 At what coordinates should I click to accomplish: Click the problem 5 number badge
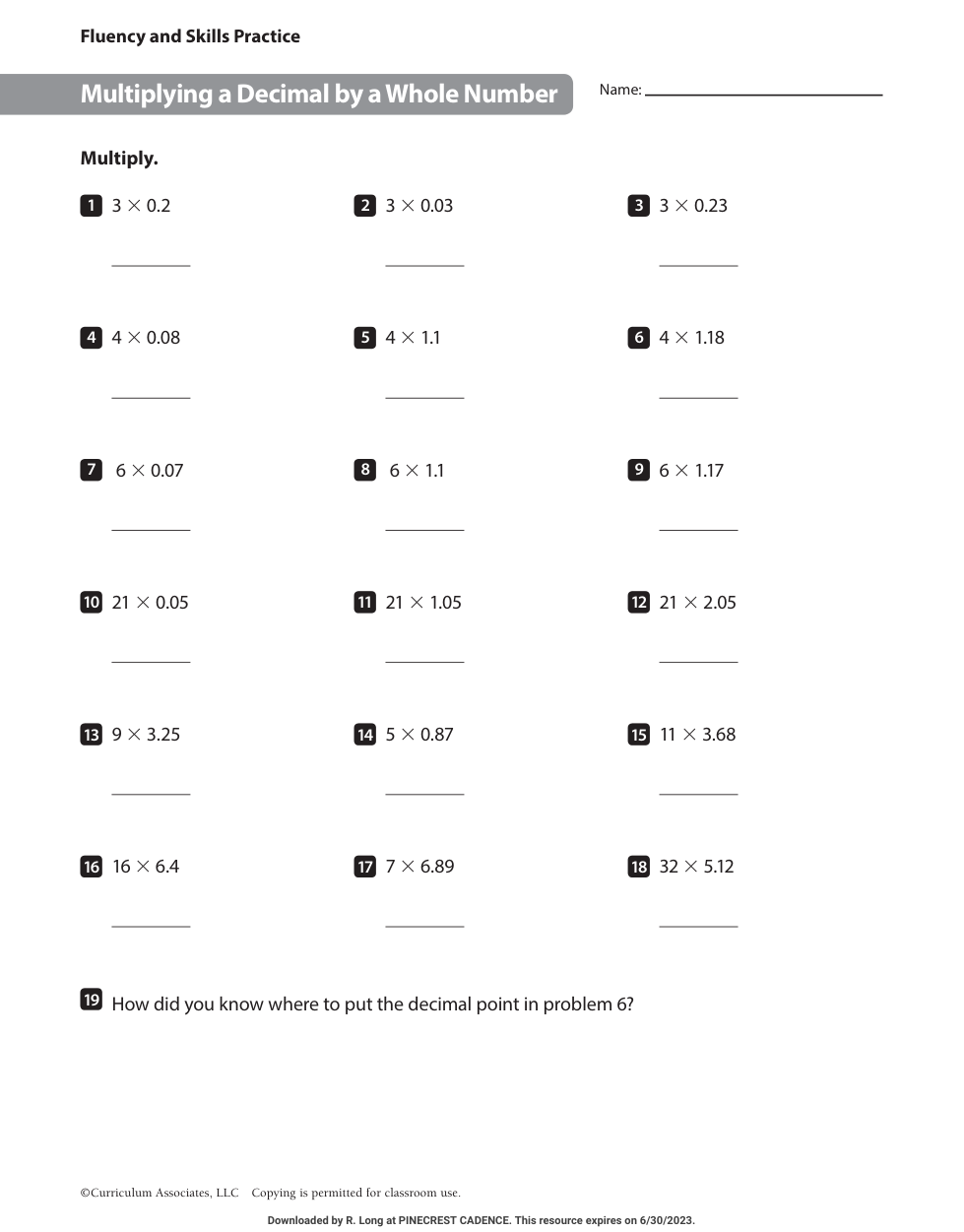click(364, 338)
